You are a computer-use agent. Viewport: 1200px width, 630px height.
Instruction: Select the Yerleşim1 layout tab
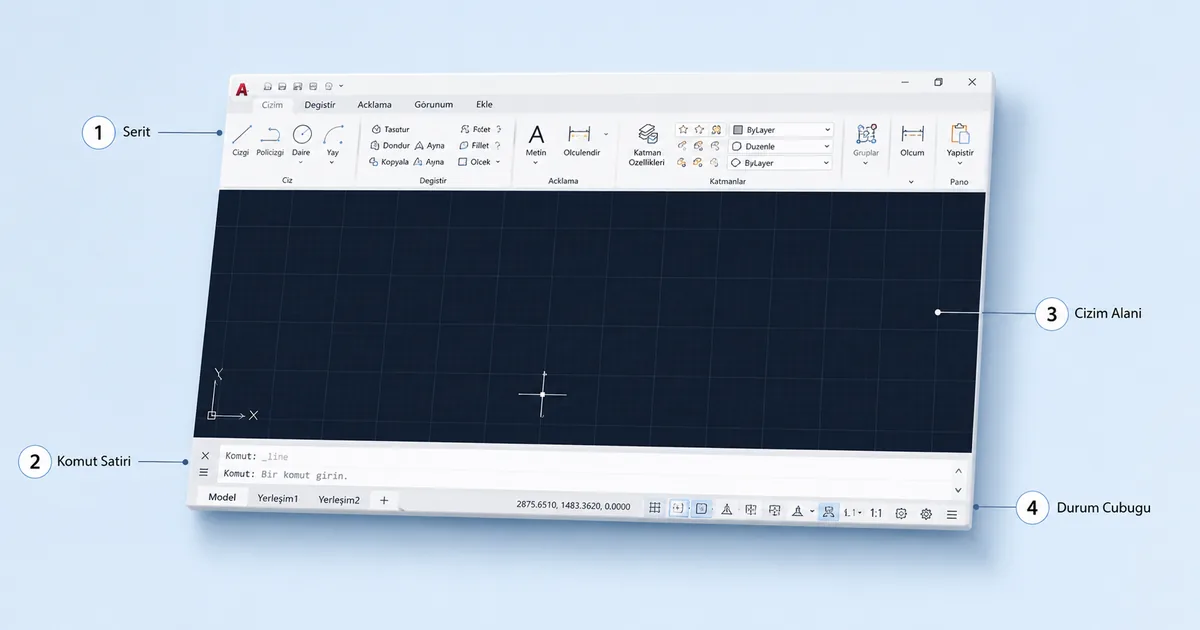click(x=278, y=498)
